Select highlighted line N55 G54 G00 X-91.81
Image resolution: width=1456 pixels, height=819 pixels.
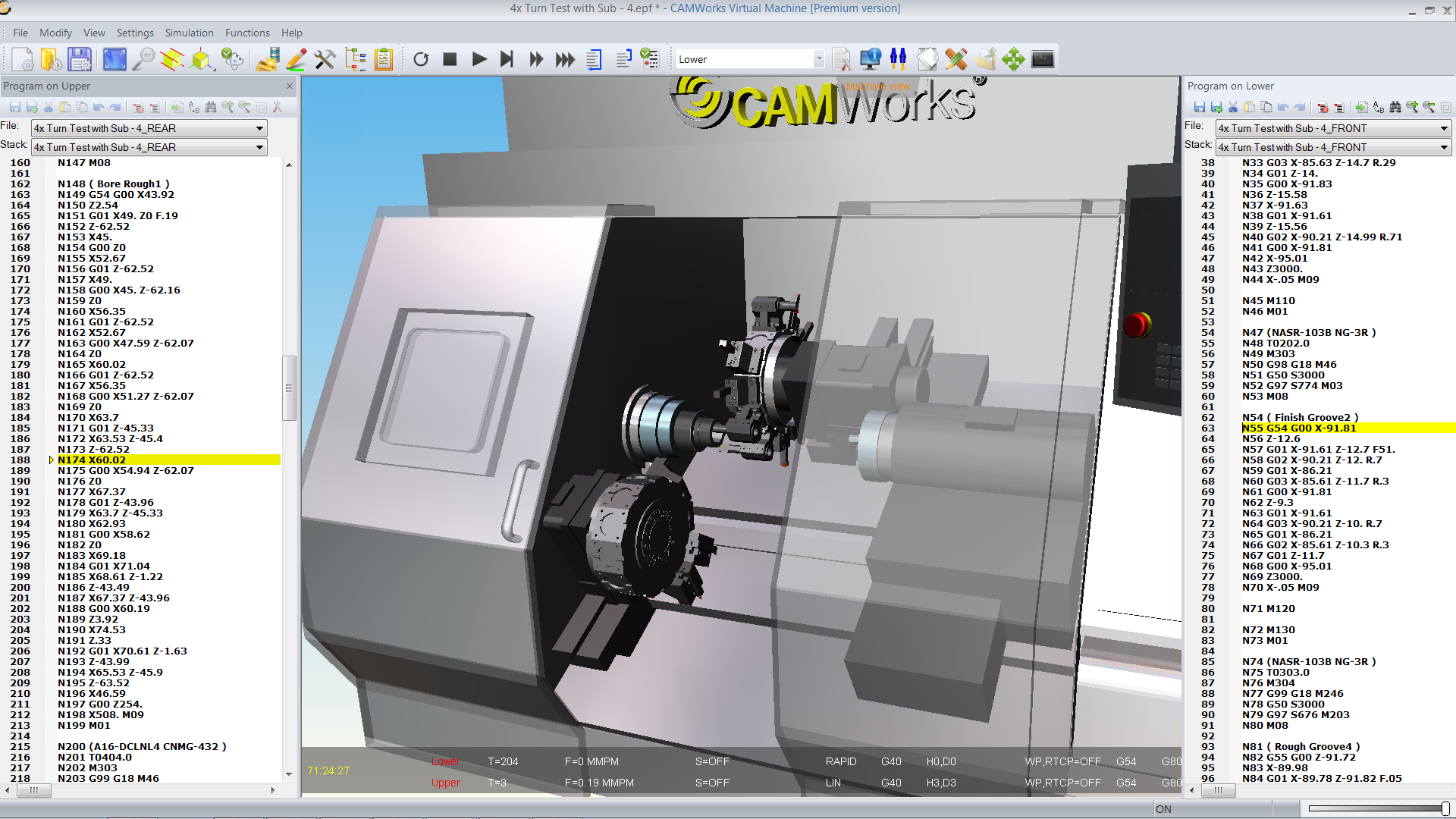pyautogui.click(x=1348, y=428)
